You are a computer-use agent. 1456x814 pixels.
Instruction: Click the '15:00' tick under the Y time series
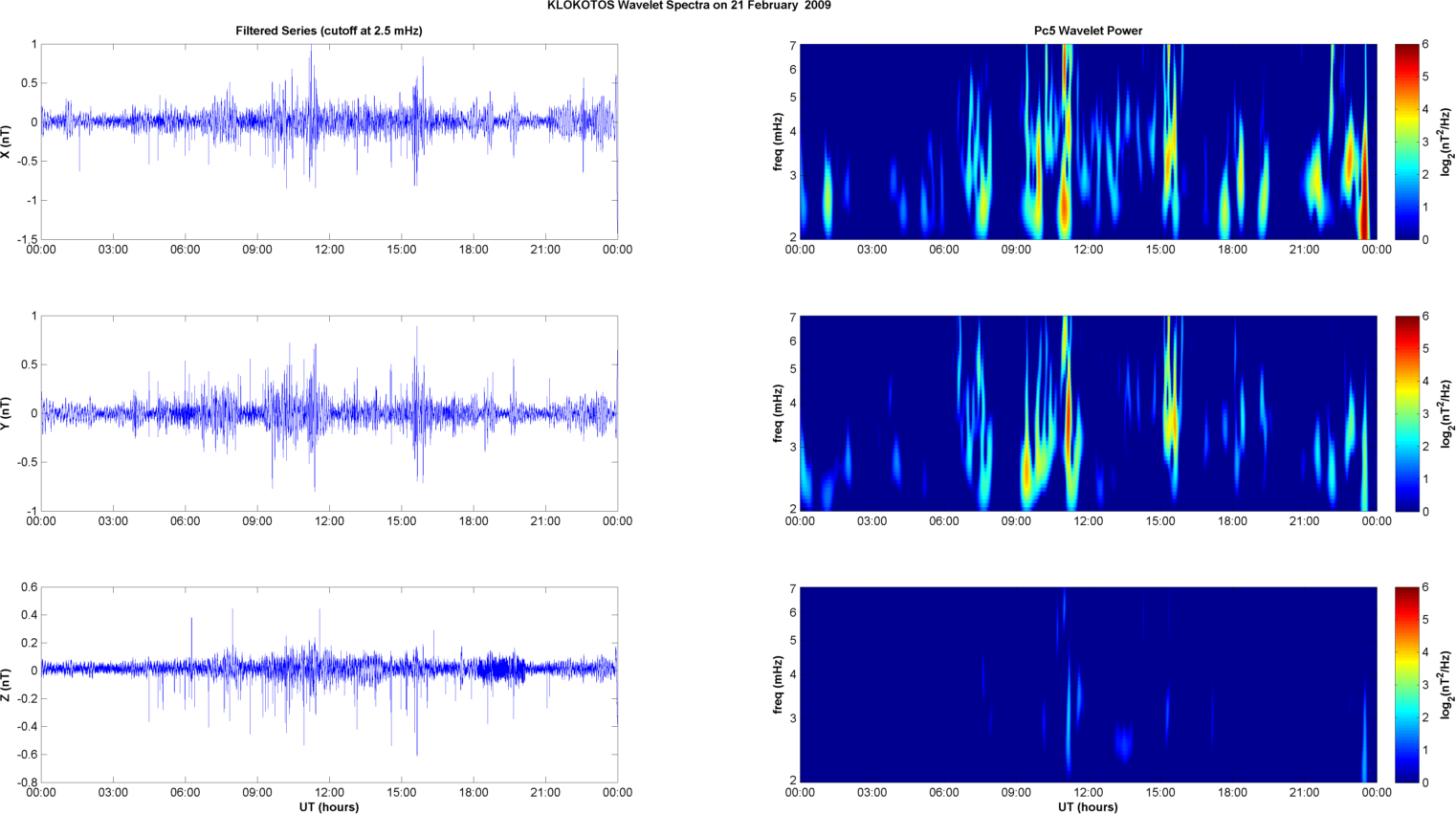(402, 521)
